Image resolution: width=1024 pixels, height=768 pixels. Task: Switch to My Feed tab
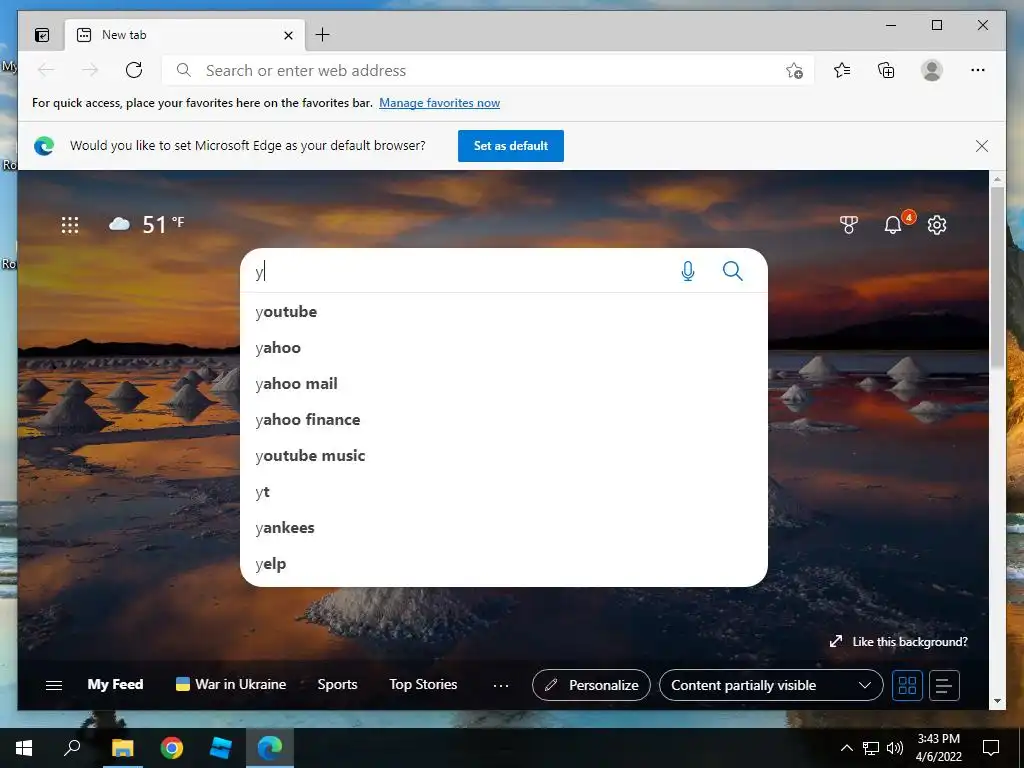tap(115, 684)
